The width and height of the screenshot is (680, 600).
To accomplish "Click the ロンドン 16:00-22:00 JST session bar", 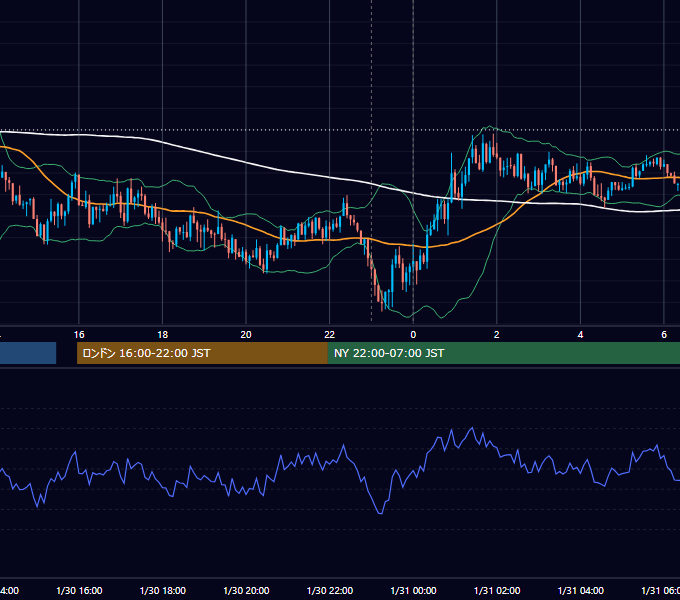I will 202,353.
